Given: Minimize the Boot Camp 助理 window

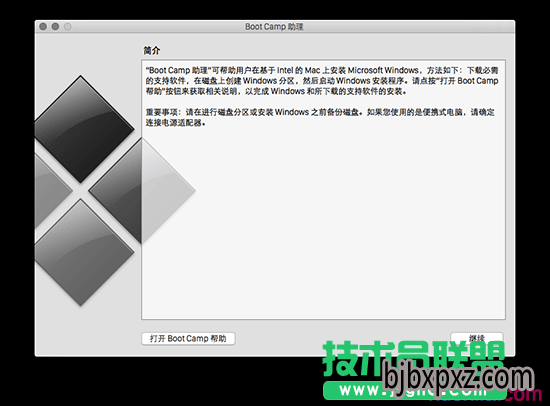Looking at the screenshot, I should pos(55,27).
